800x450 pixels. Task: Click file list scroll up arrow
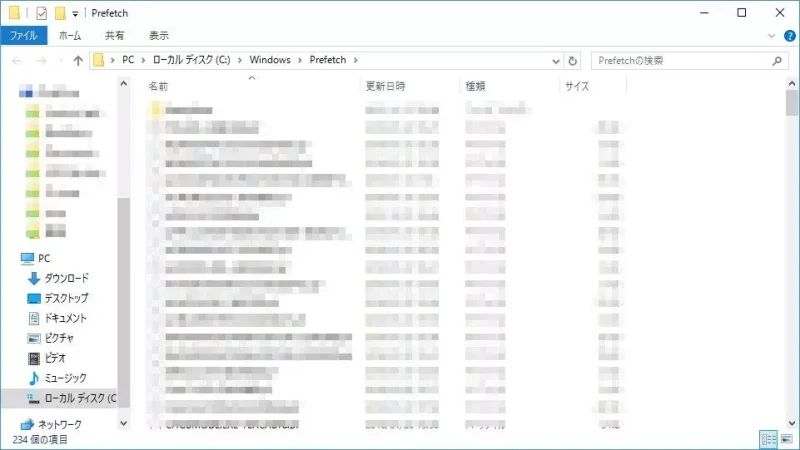coord(791,83)
